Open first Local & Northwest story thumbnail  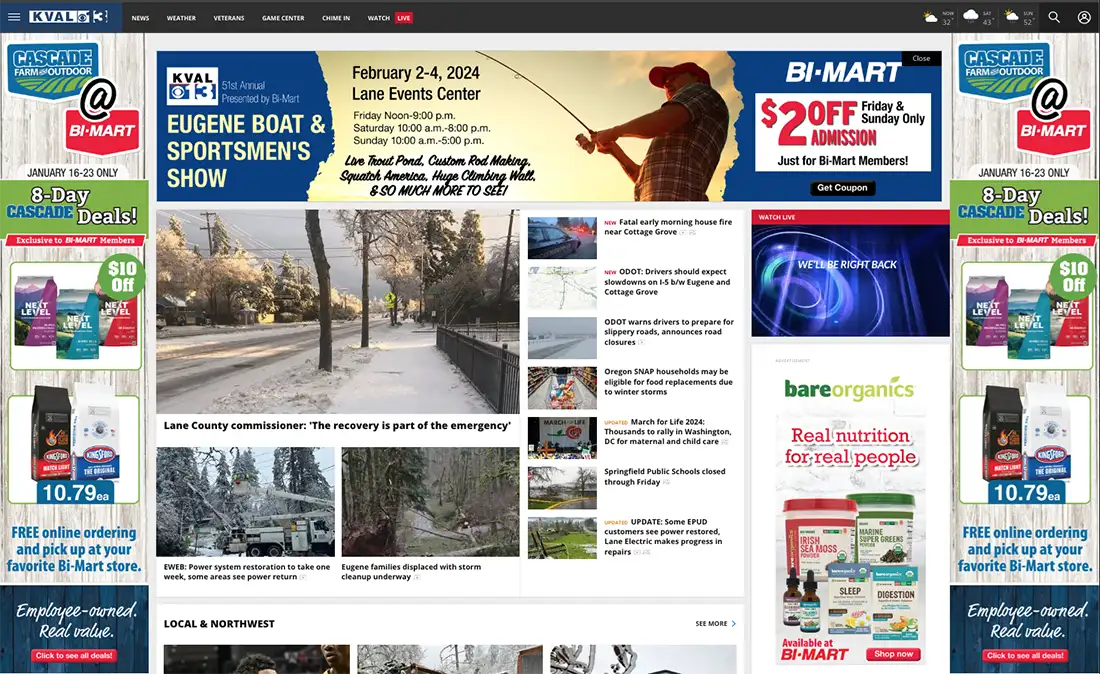[257, 659]
